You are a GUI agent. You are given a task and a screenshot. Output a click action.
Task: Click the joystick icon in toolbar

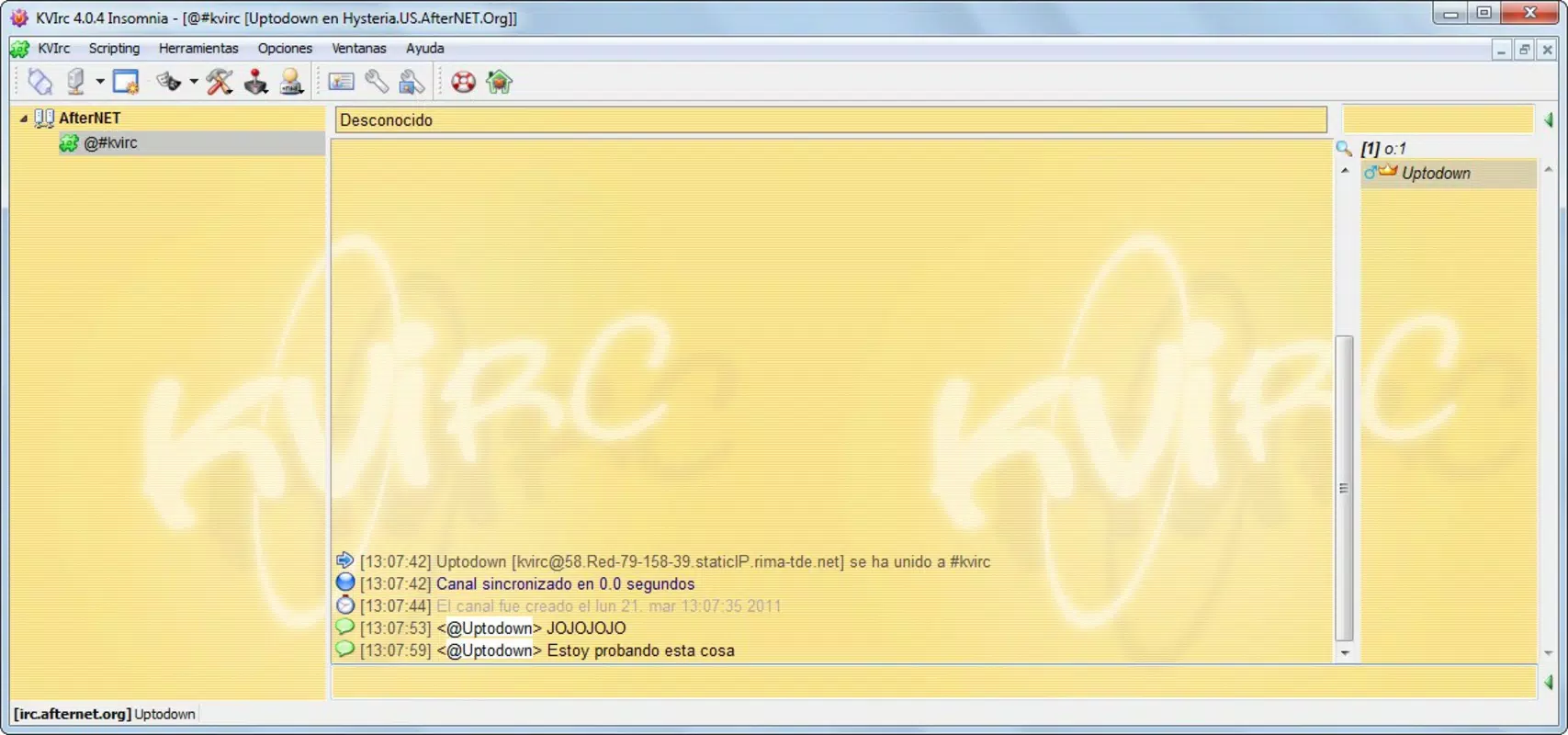click(x=255, y=82)
